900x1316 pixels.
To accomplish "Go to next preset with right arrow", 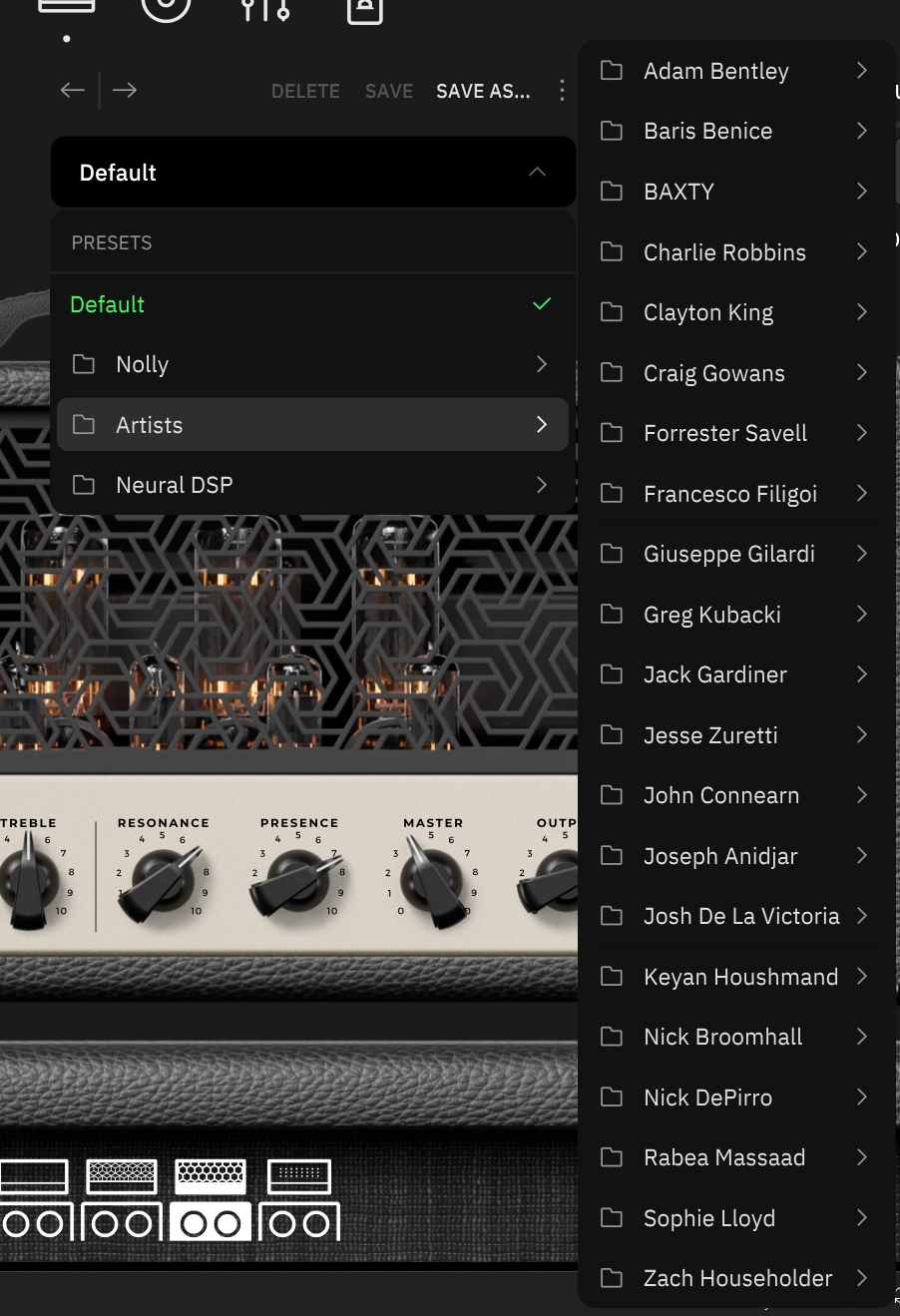I will tap(125, 90).
